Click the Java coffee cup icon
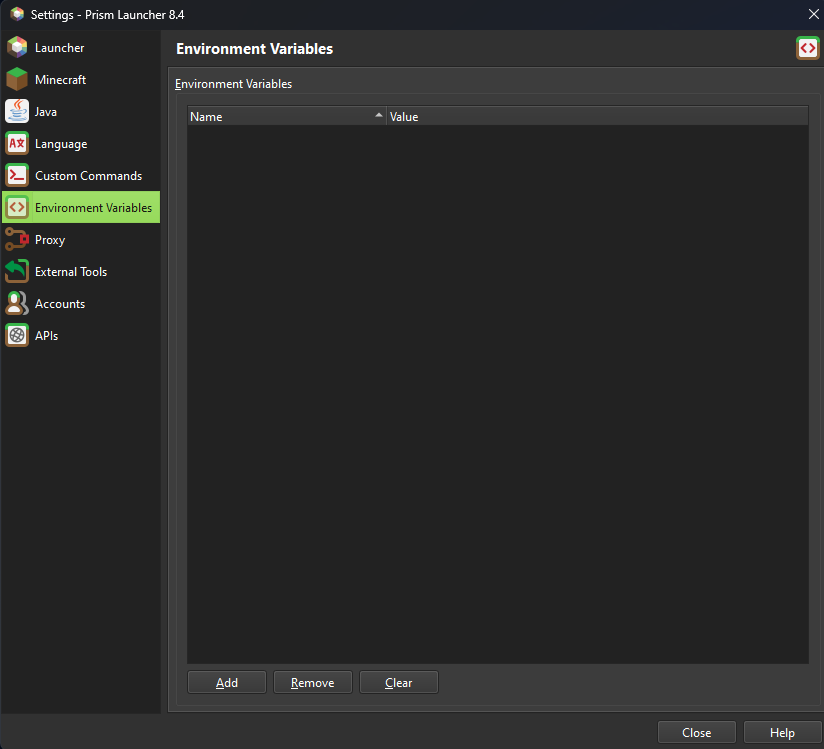 (x=17, y=111)
